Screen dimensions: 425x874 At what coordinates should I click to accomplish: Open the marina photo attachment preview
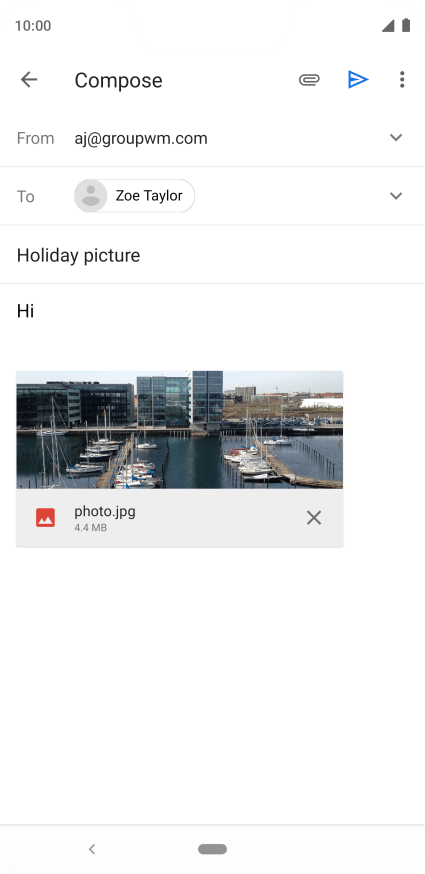click(x=180, y=430)
